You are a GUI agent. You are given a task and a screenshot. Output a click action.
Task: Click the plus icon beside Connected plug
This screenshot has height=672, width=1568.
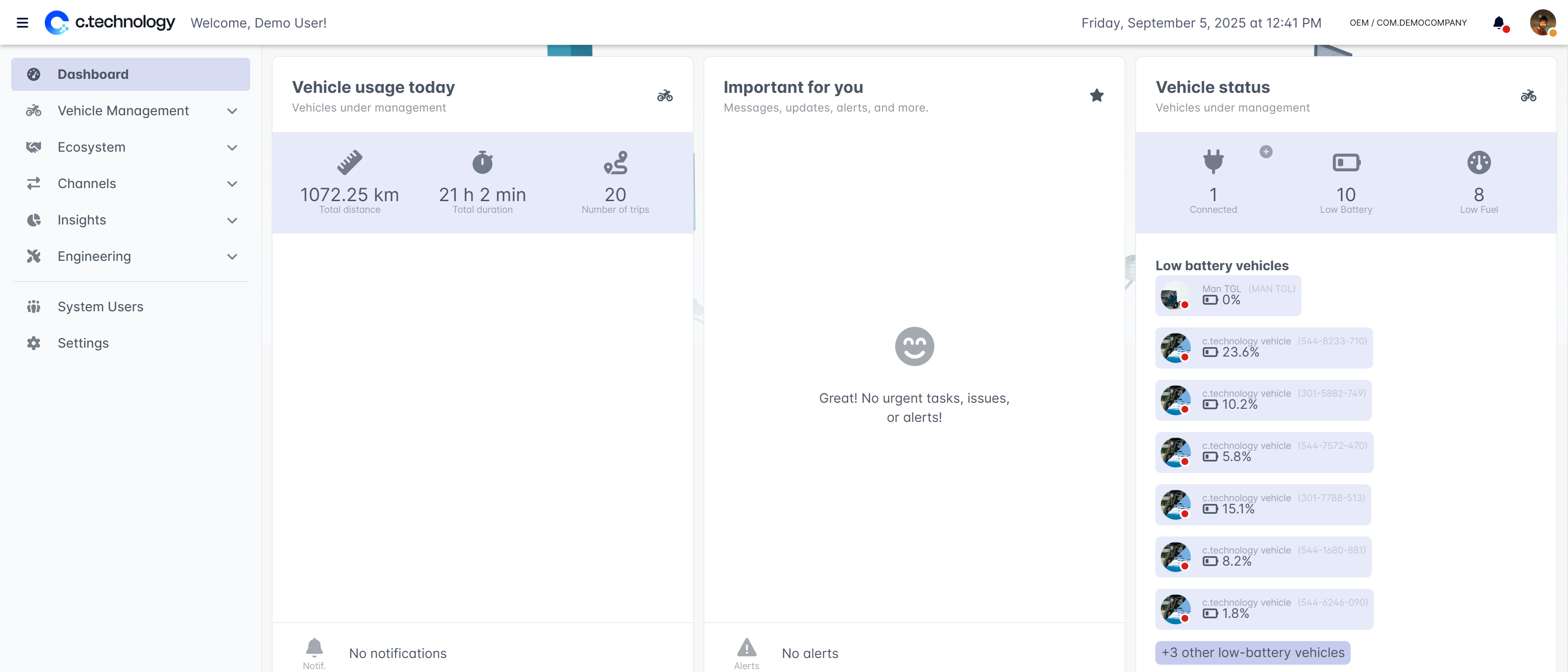(x=1266, y=152)
